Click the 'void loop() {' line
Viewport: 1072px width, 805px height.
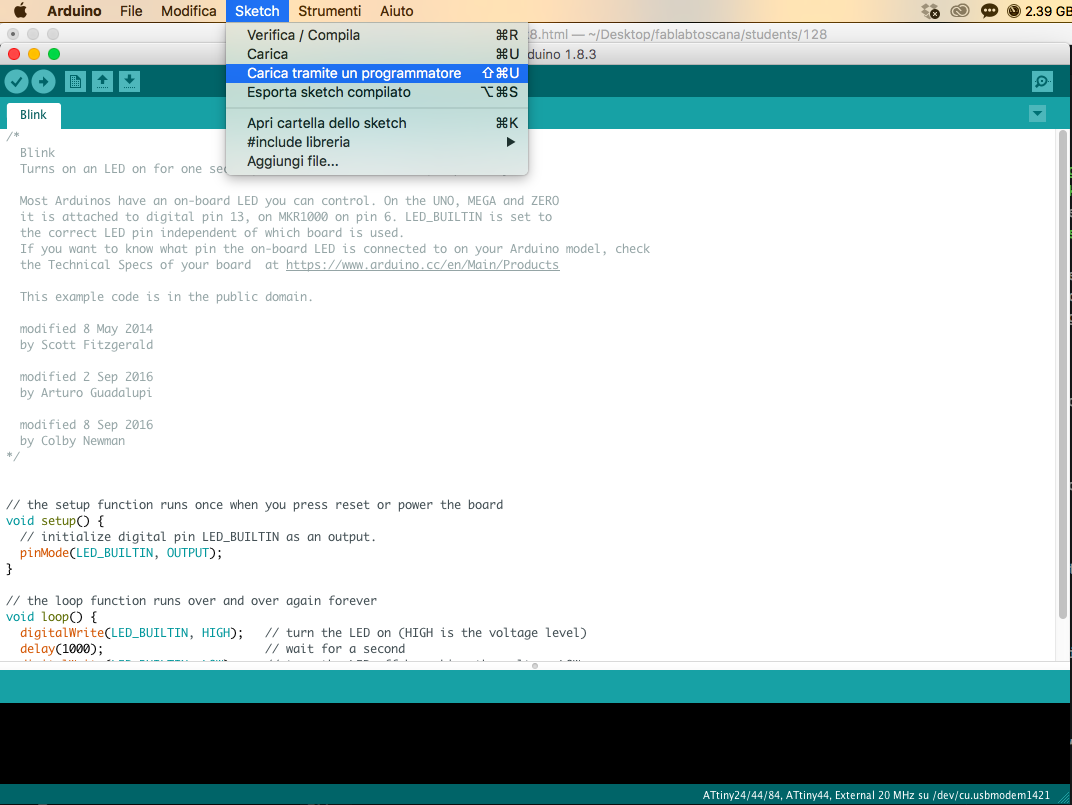(51, 616)
